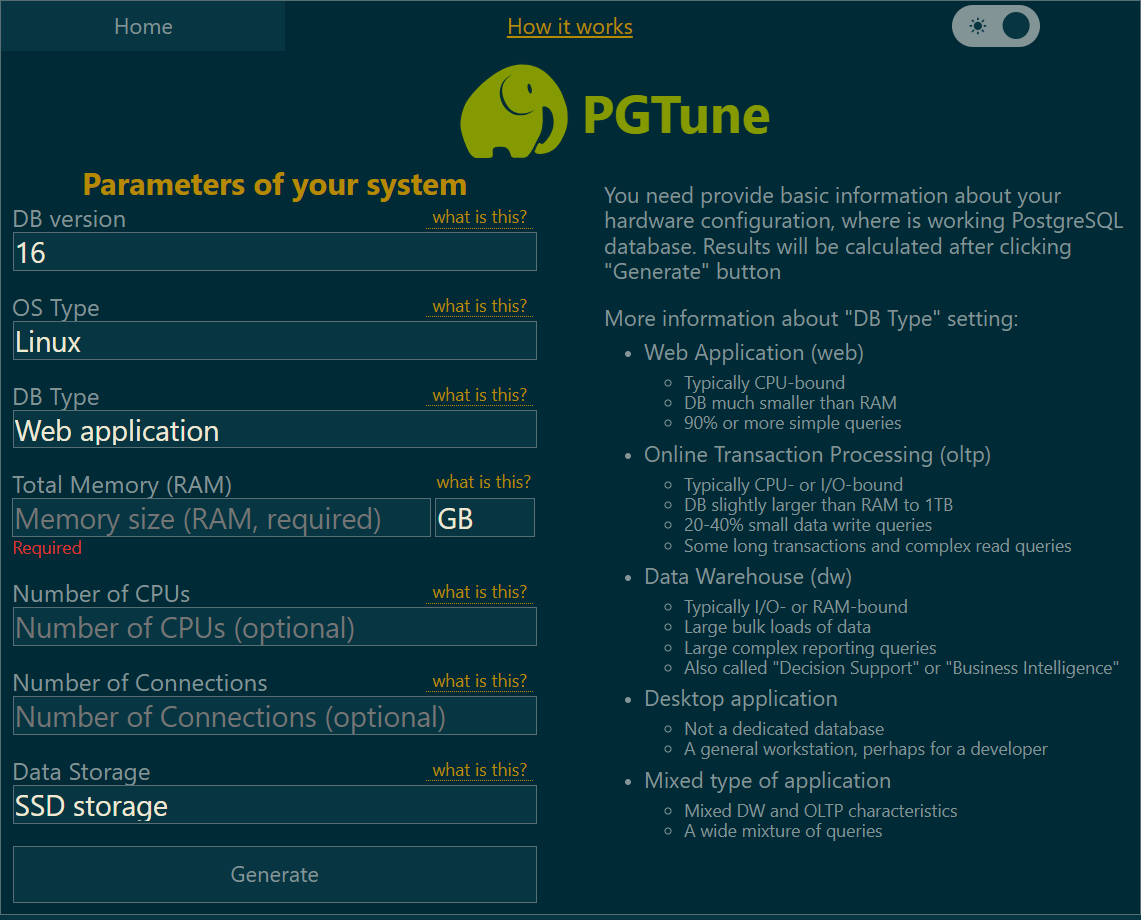
Task: Click the sun icon on the theme switch
Action: [977, 26]
